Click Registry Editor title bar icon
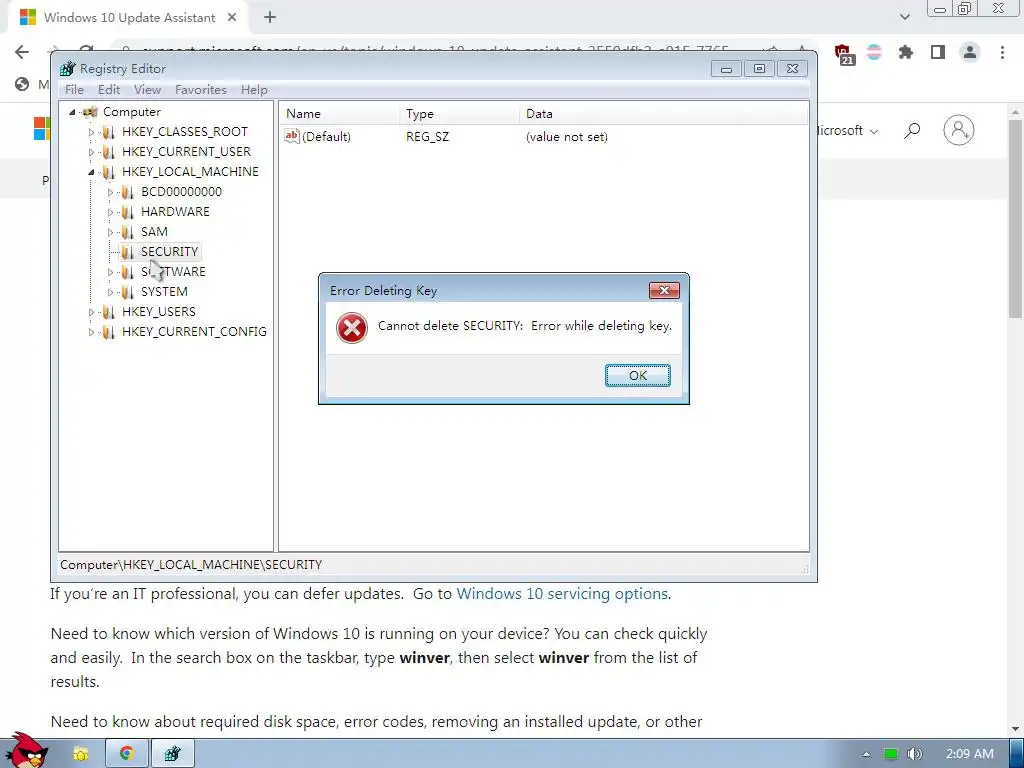Viewport: 1024px width, 768px height. tap(67, 69)
